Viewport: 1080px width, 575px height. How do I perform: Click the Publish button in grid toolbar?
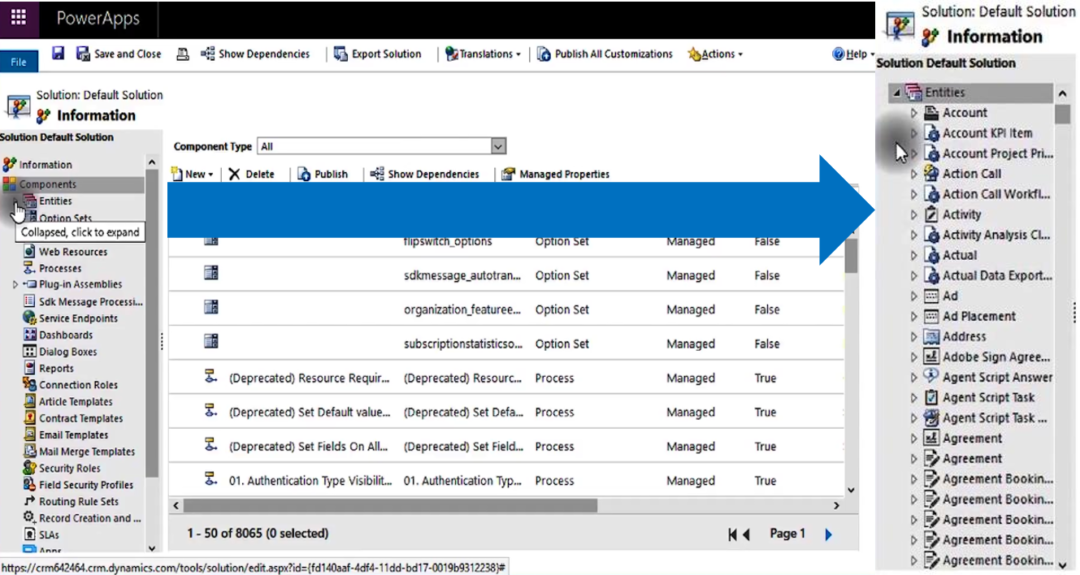[323, 174]
